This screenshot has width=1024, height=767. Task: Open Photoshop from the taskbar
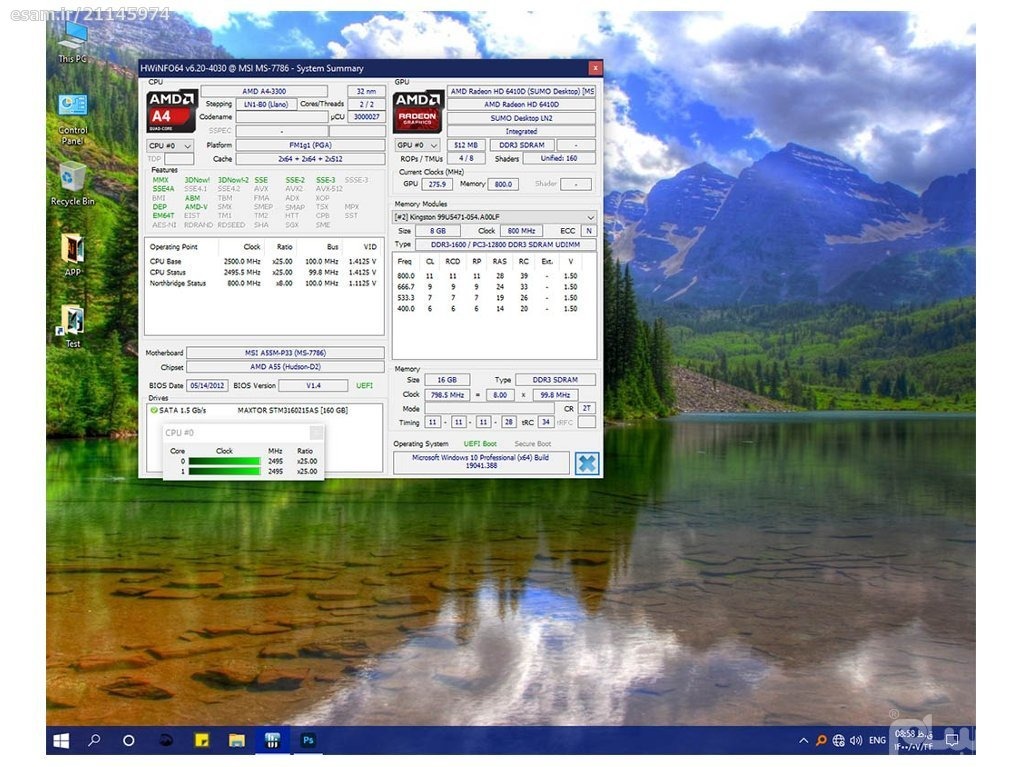(x=308, y=740)
